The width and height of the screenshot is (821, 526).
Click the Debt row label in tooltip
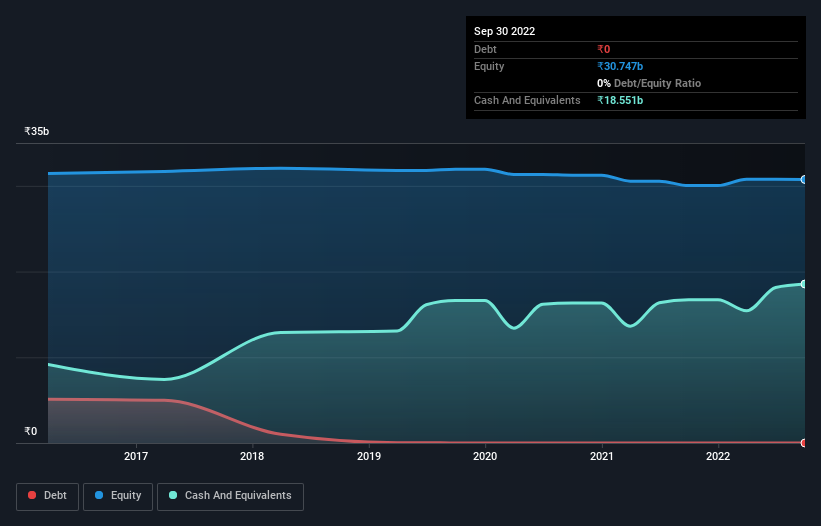click(x=485, y=49)
